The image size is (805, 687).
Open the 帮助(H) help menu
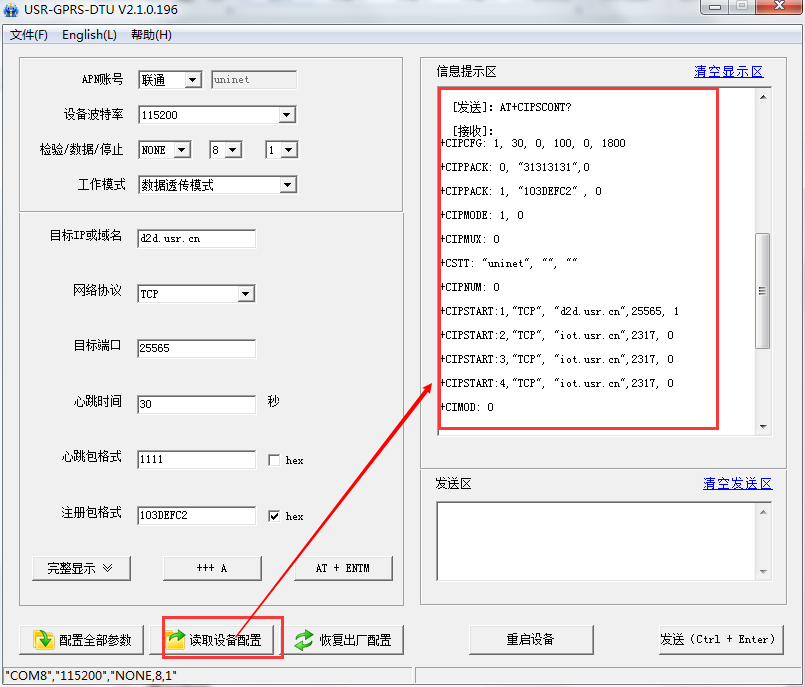150,34
